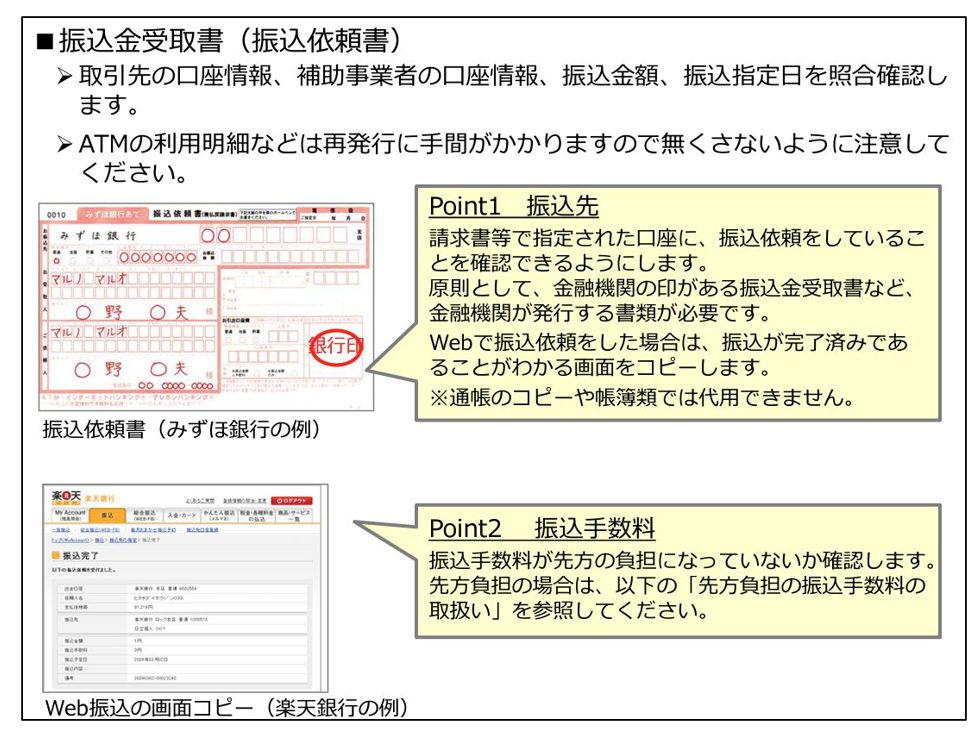This screenshot has height=729, width=972.
Task: Click the red 銀行印 stamp circle
Action: 336,347
